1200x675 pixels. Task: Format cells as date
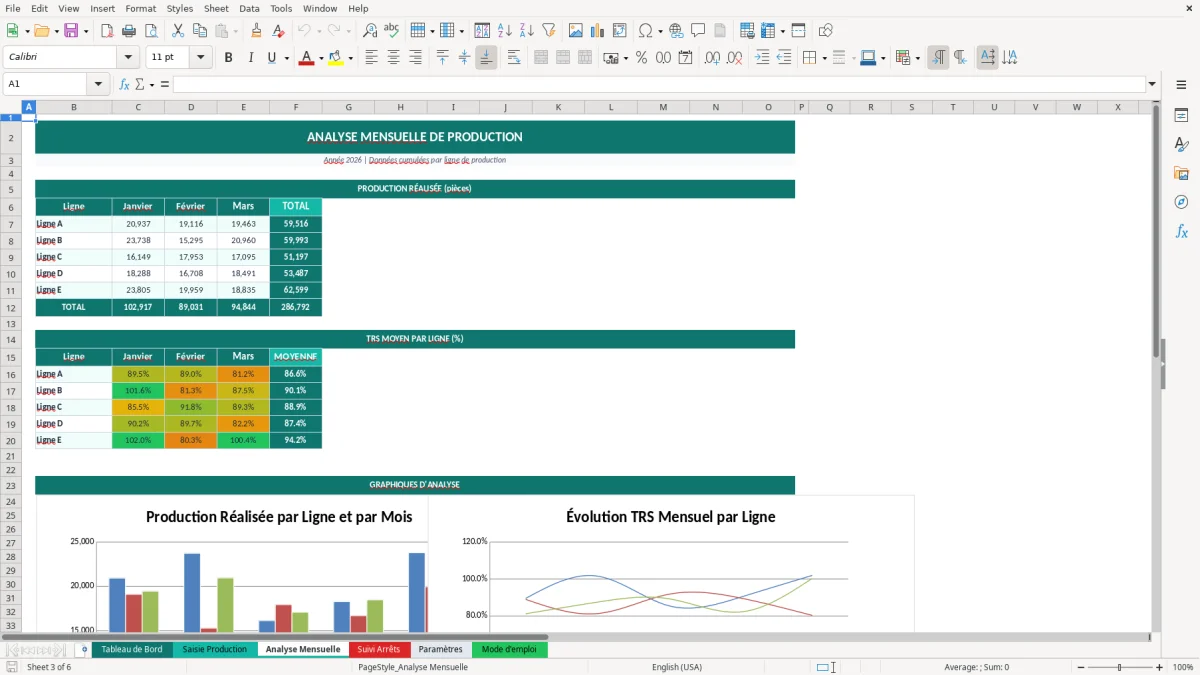coord(685,58)
